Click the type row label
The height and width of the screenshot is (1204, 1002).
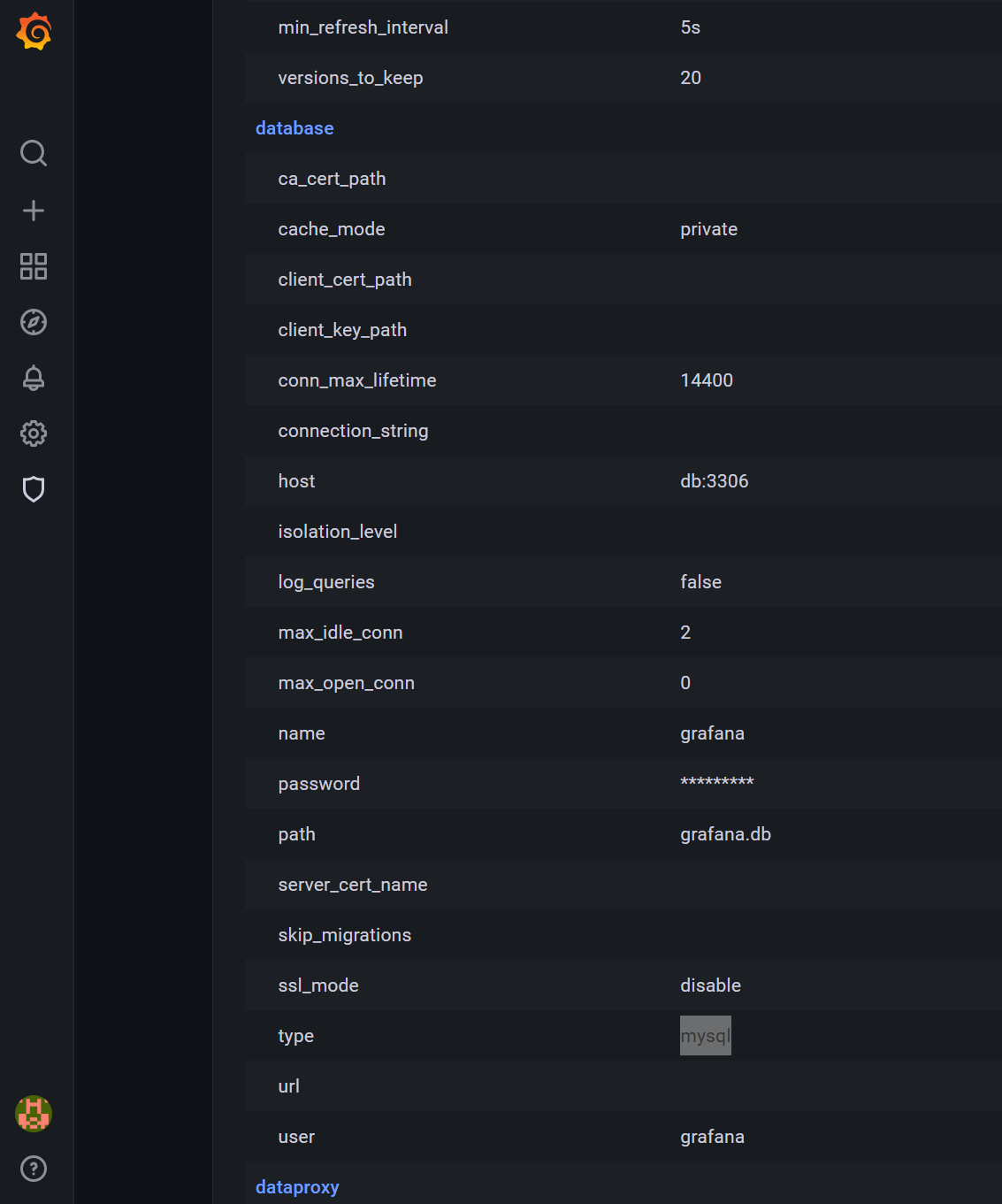click(296, 1036)
